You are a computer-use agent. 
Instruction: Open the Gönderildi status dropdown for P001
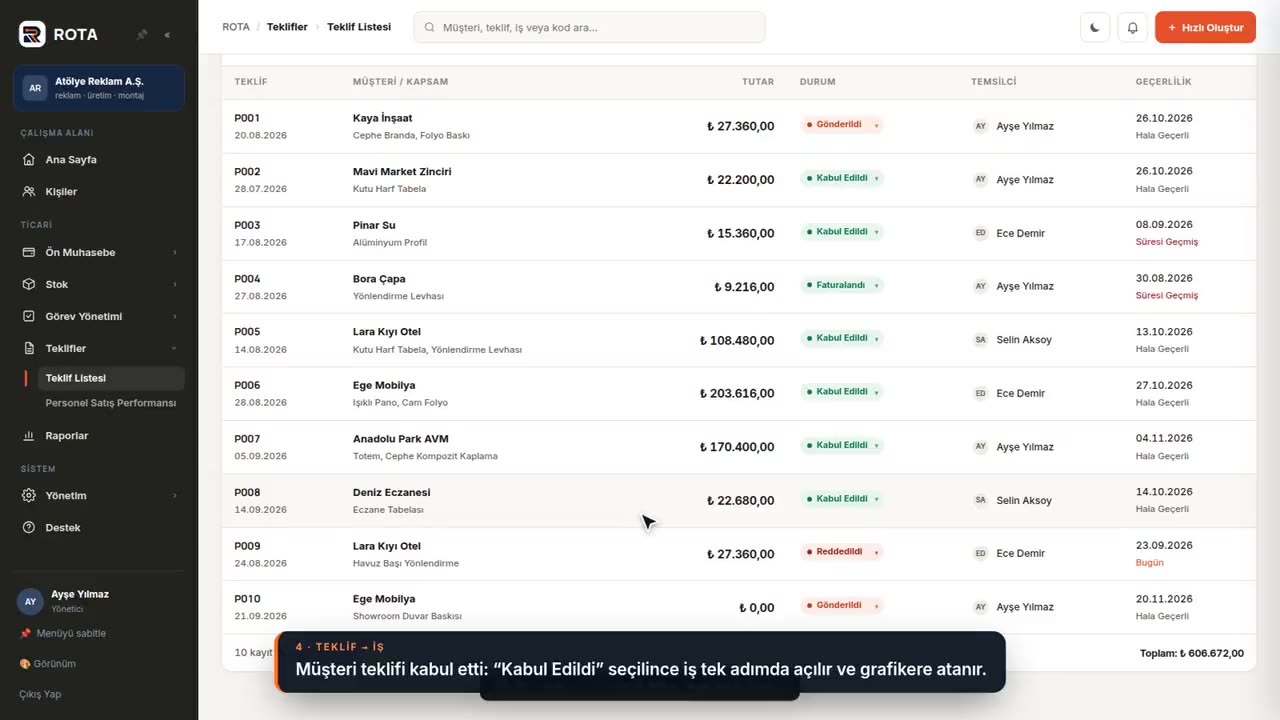(842, 125)
